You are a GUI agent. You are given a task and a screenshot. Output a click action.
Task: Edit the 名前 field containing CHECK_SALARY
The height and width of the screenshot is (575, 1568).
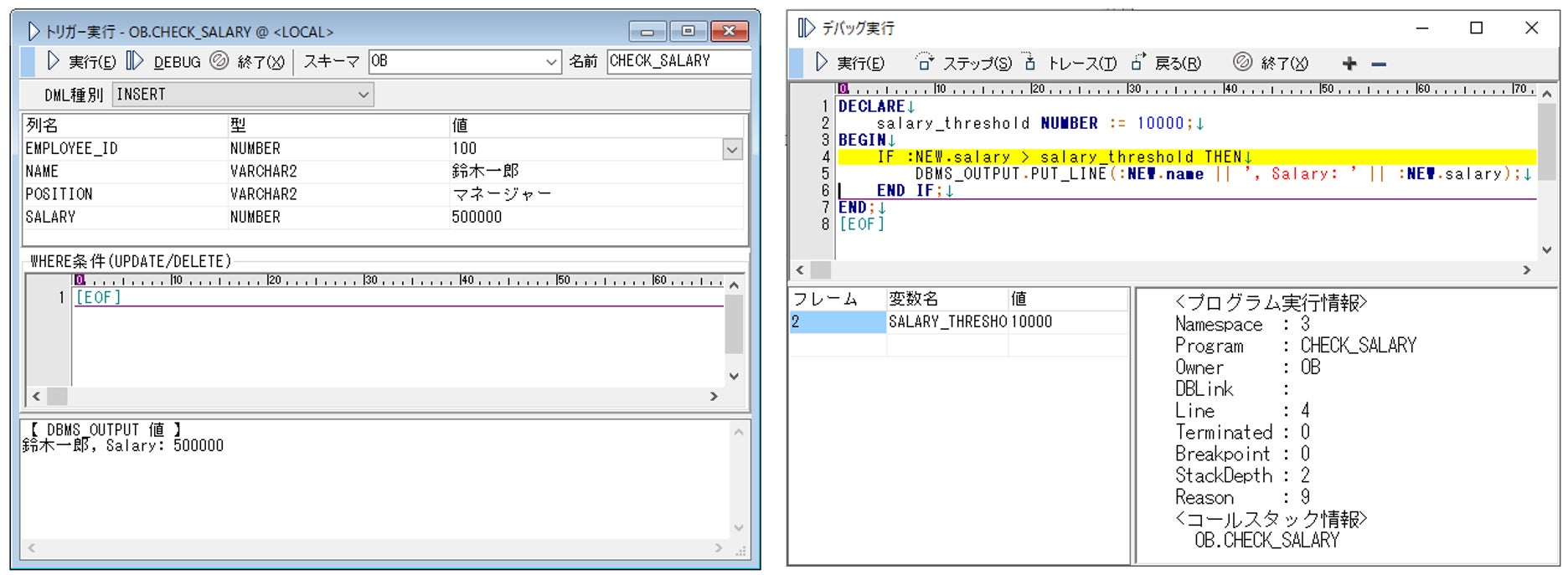tap(678, 61)
